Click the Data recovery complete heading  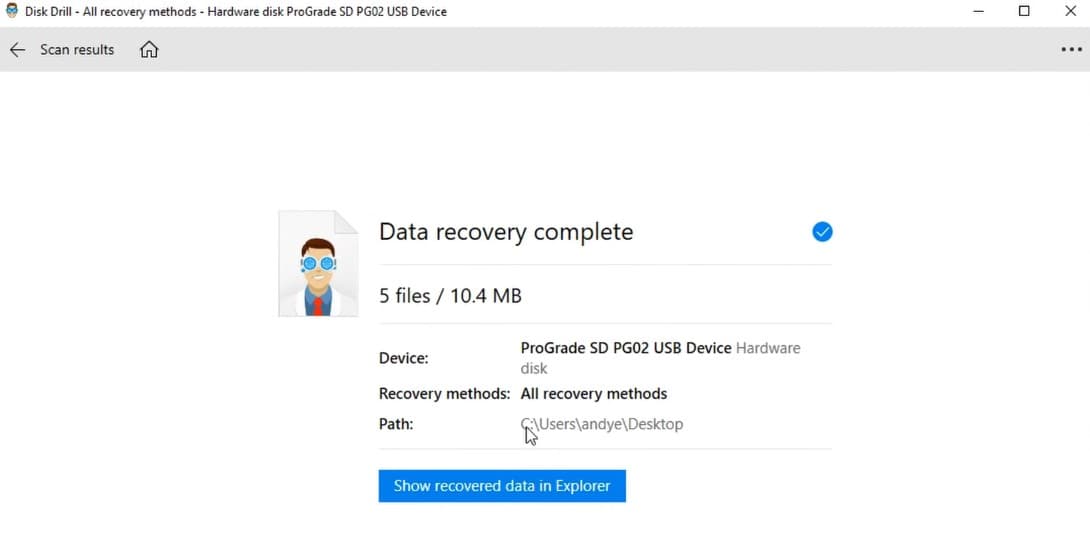[506, 232]
